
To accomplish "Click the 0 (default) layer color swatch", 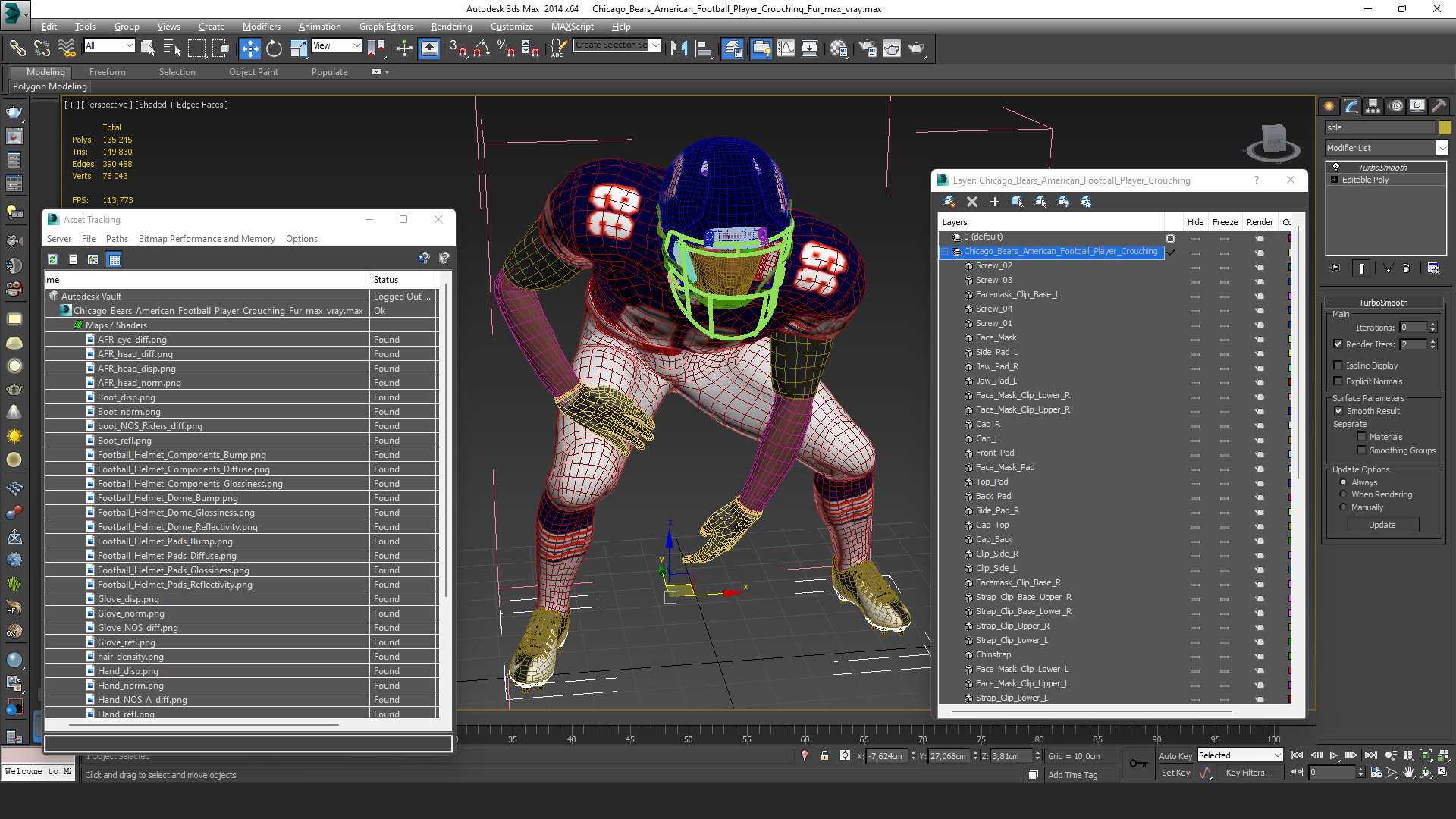I will 1290,237.
